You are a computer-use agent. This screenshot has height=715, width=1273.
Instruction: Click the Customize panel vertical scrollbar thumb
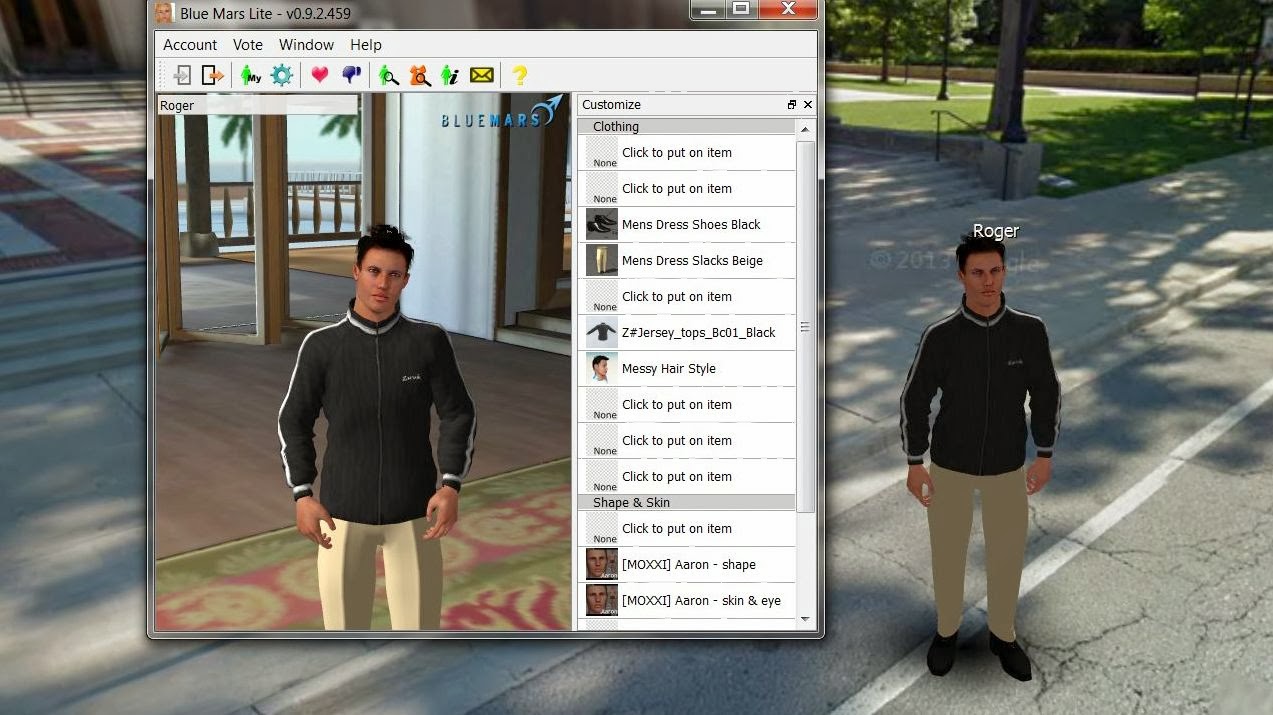point(806,327)
